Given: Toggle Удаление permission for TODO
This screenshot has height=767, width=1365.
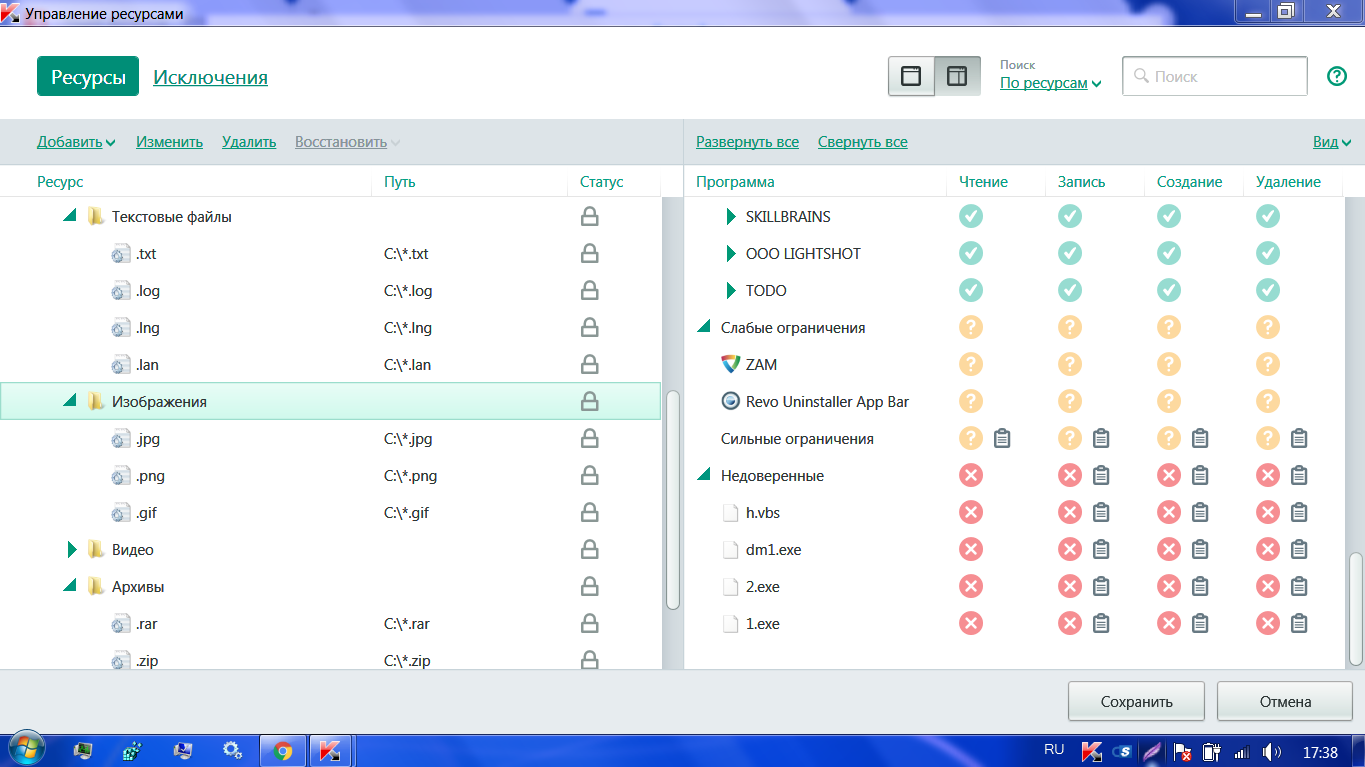Looking at the screenshot, I should pos(1268,290).
